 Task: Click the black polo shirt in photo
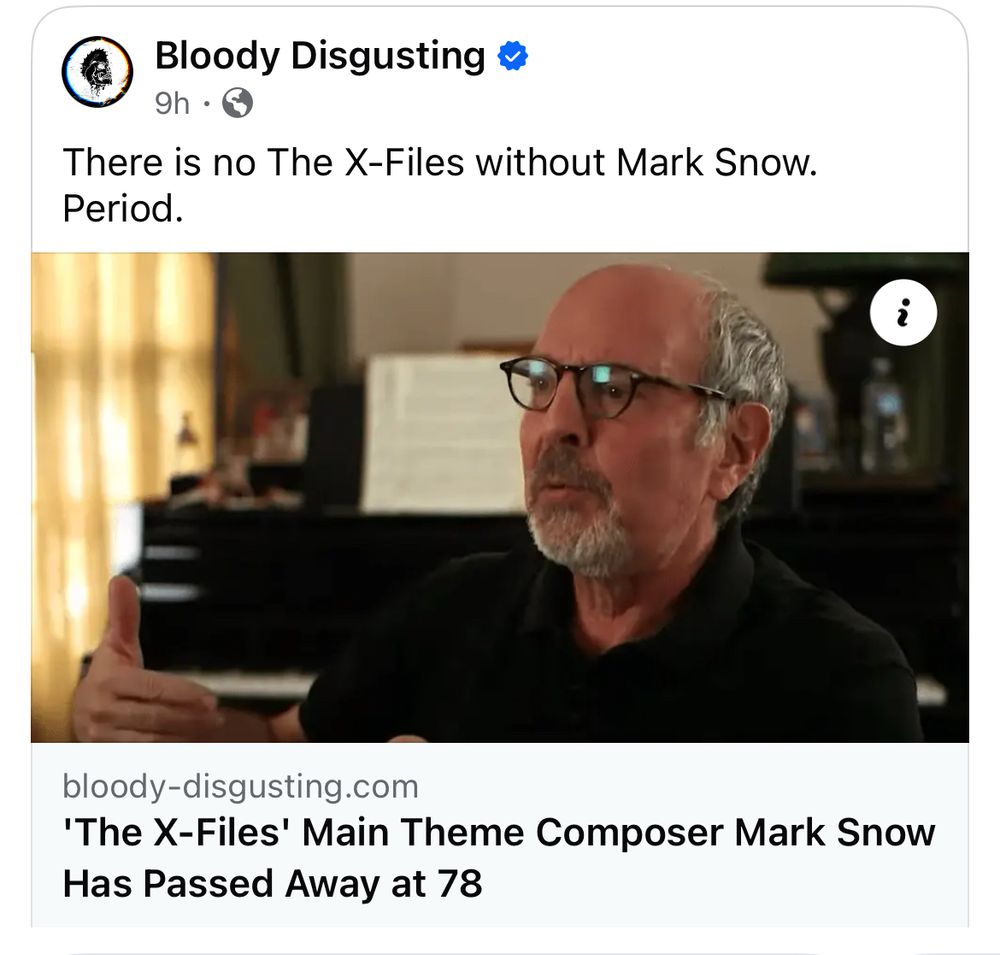pyautogui.click(x=612, y=651)
